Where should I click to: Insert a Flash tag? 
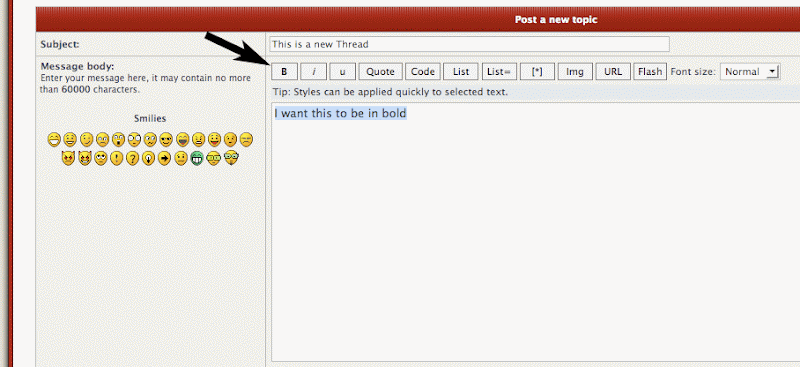(x=650, y=72)
